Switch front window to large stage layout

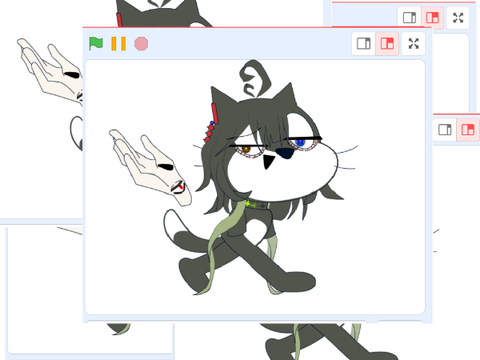tap(387, 44)
